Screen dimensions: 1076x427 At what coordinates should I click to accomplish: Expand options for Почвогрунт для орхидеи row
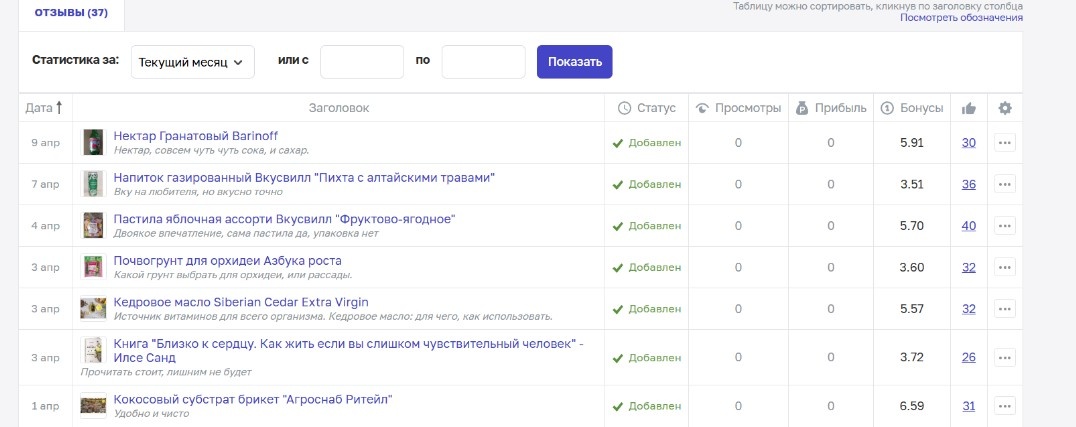[1005, 267]
